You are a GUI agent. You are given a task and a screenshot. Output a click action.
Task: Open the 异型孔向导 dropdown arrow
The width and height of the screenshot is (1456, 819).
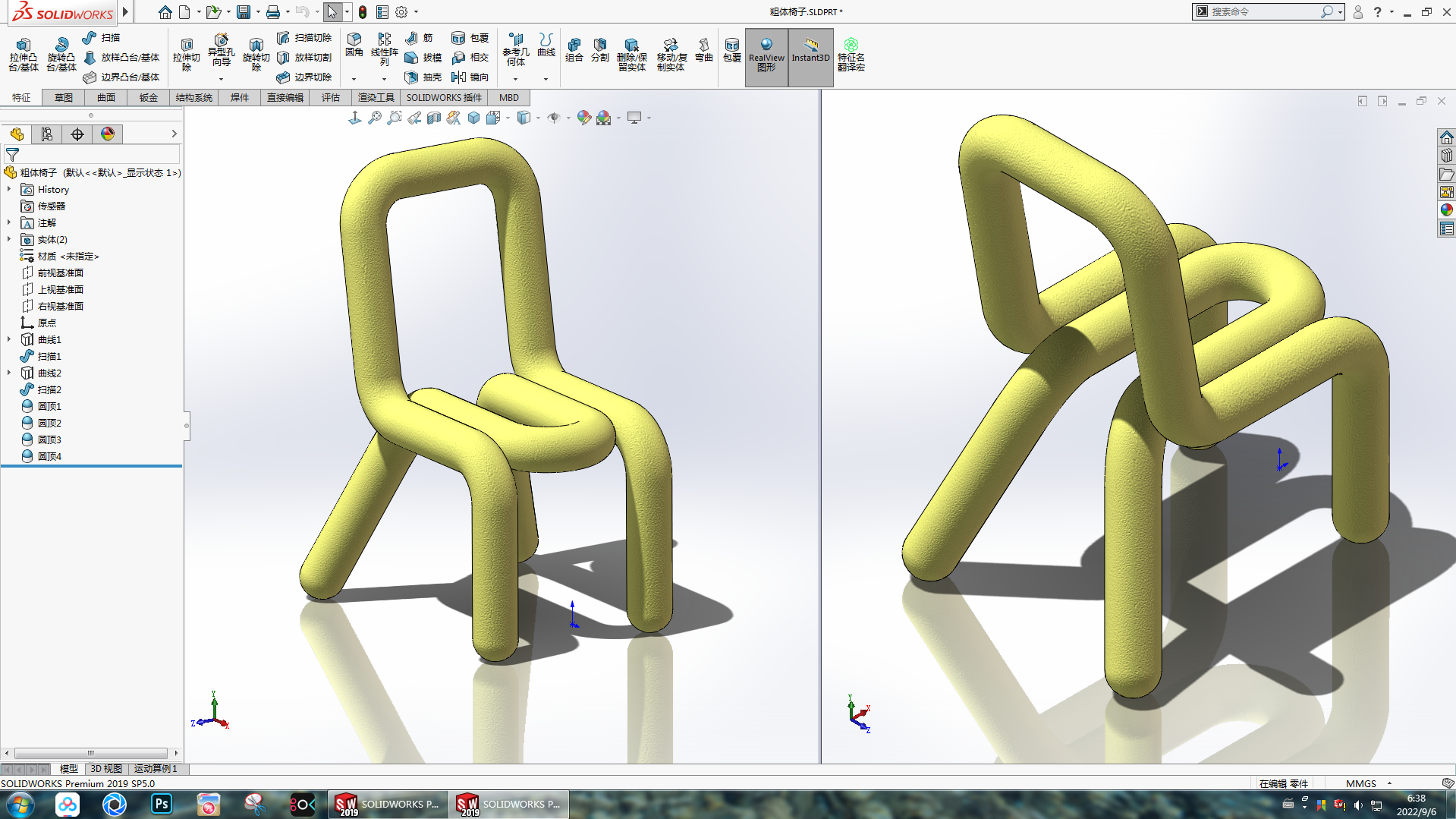222,79
